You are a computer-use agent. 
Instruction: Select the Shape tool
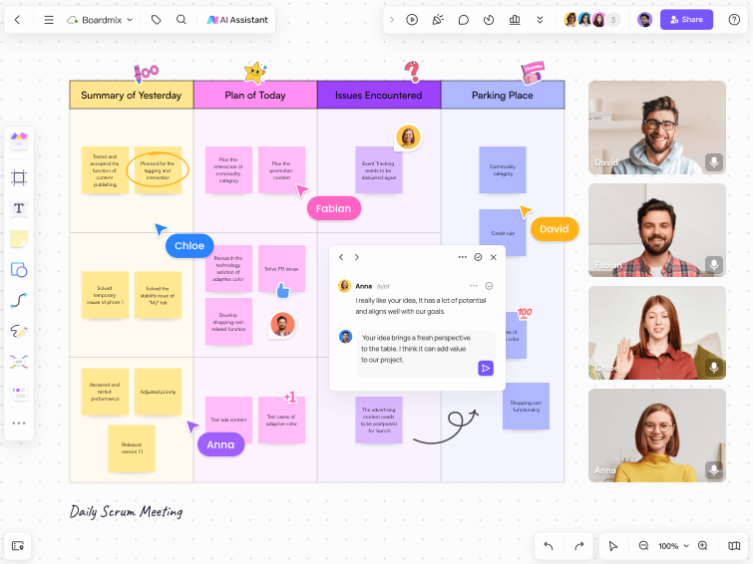[19, 270]
